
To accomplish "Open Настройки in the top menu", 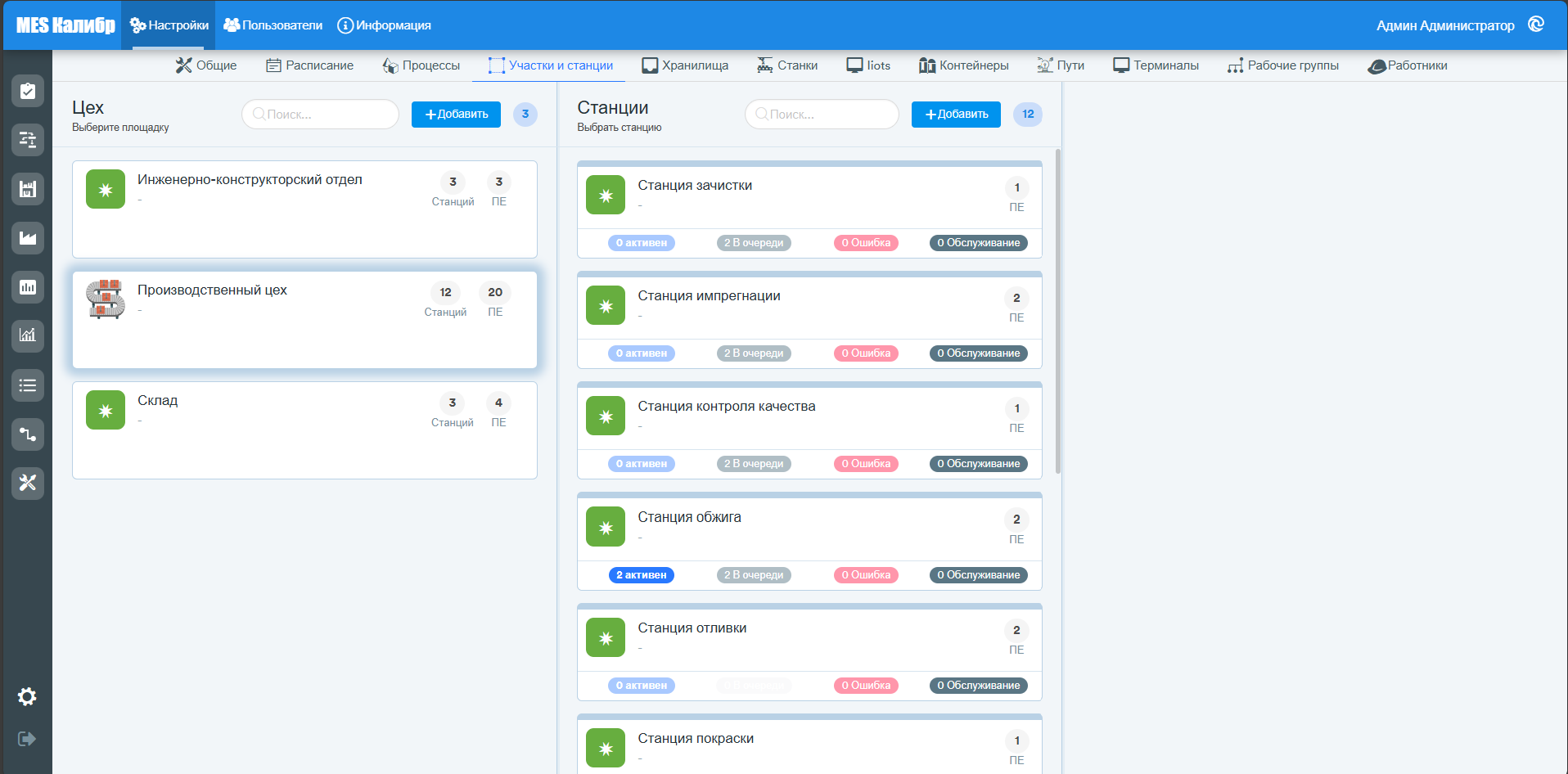I will pos(169,25).
